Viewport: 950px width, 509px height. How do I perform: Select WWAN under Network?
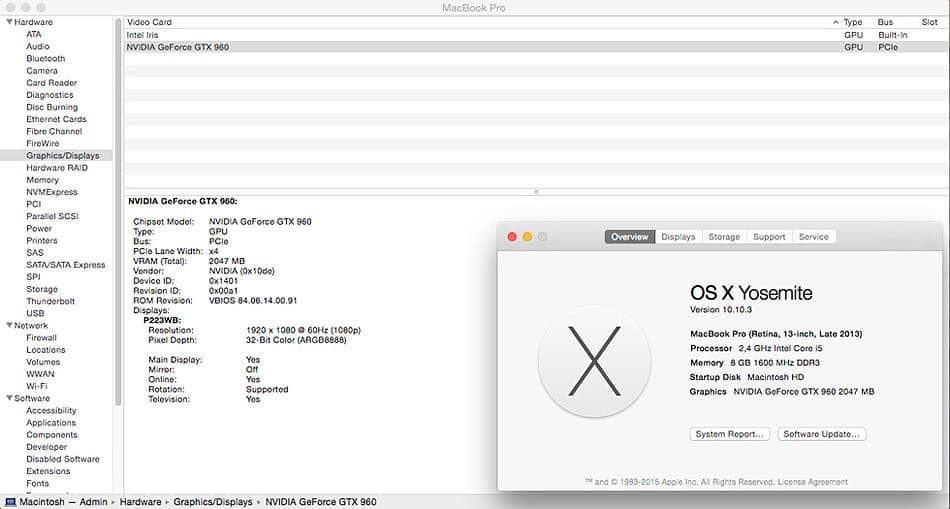pyautogui.click(x=40, y=374)
